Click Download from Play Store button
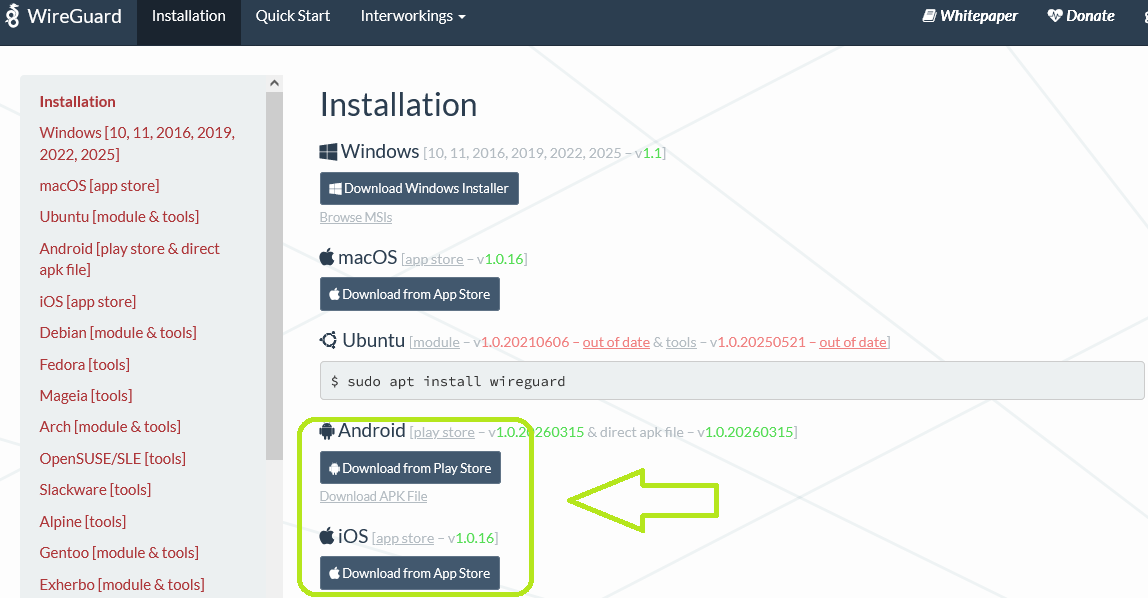Image resolution: width=1148 pixels, height=598 pixels. (x=411, y=468)
